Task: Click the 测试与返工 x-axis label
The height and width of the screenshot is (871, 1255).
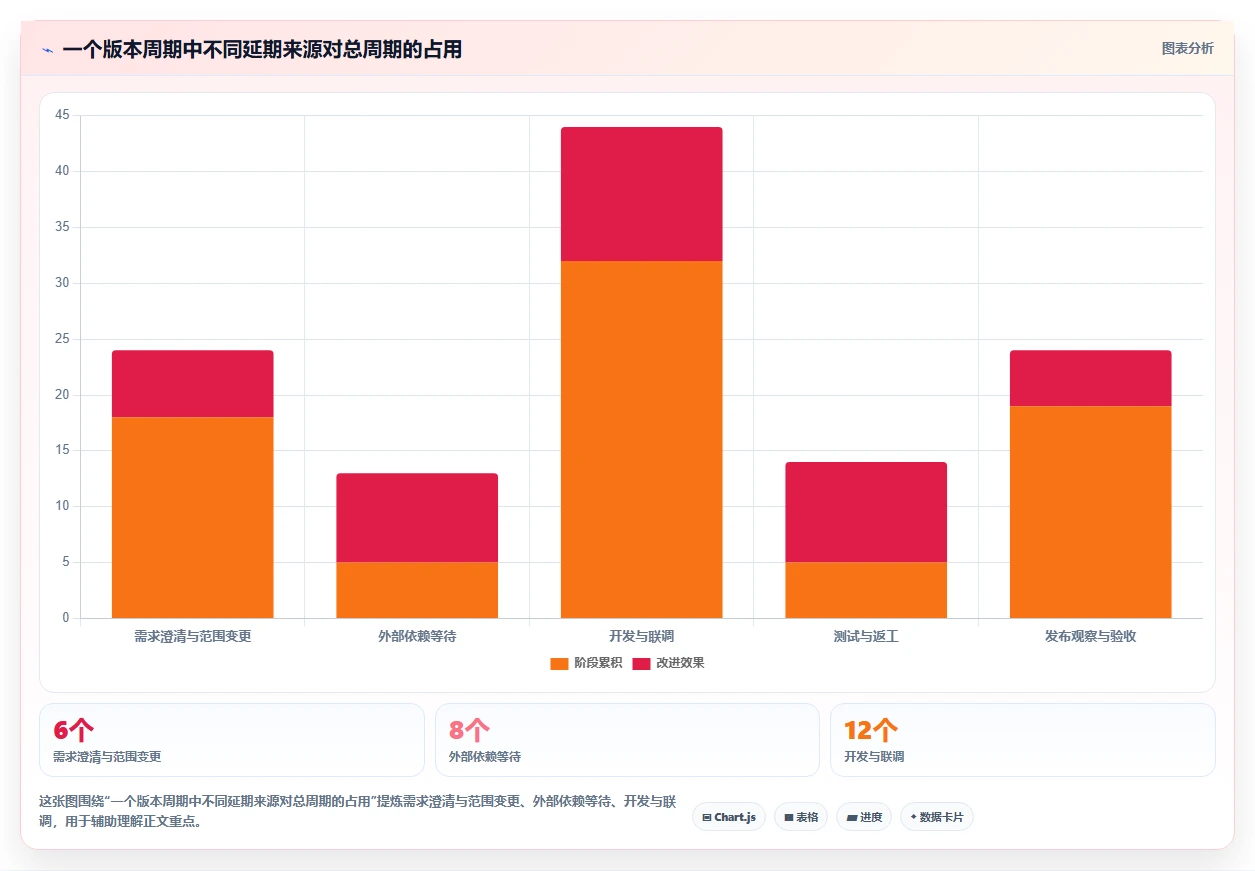Action: coord(866,636)
